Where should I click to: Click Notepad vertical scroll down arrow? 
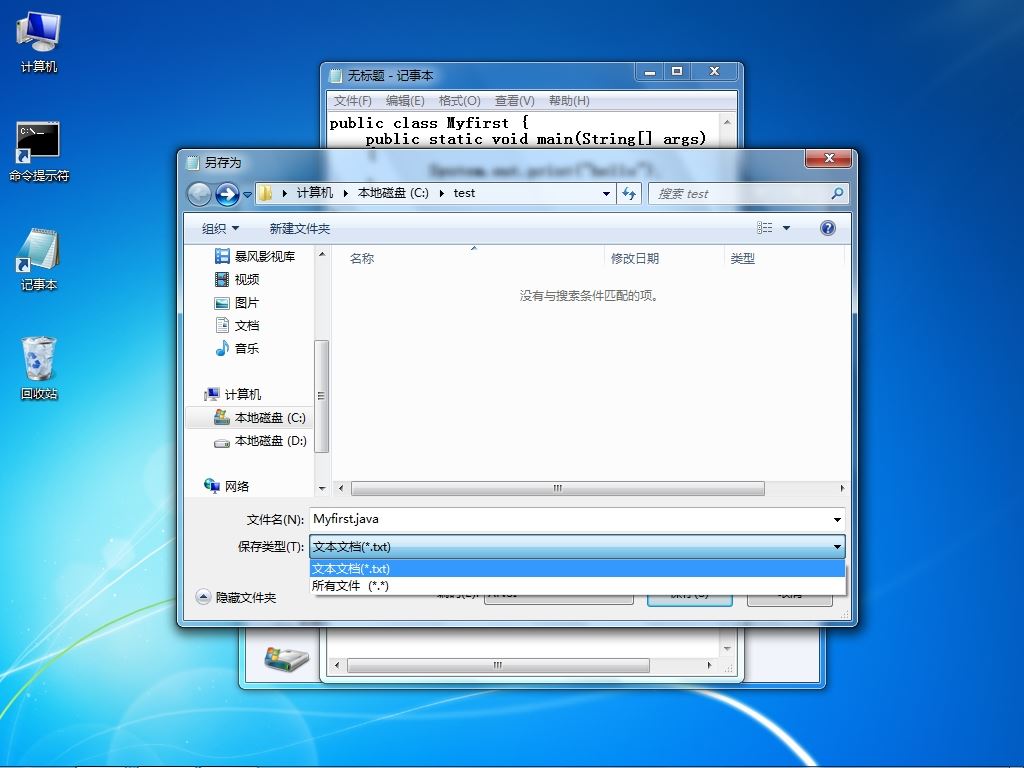[x=727, y=648]
